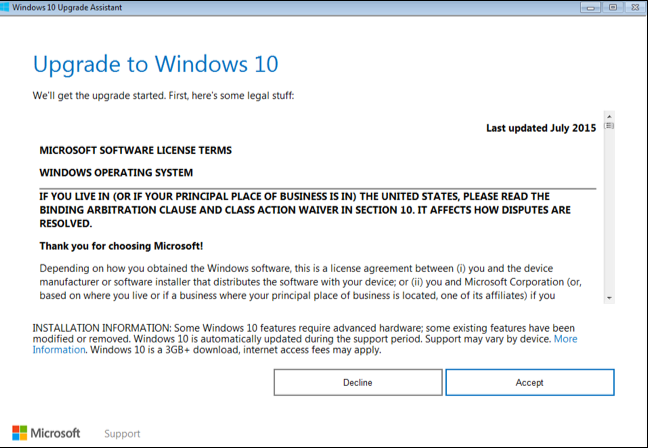650x448 pixels.
Task: Click 'Last updated July 2015' text
Action: click(x=541, y=128)
